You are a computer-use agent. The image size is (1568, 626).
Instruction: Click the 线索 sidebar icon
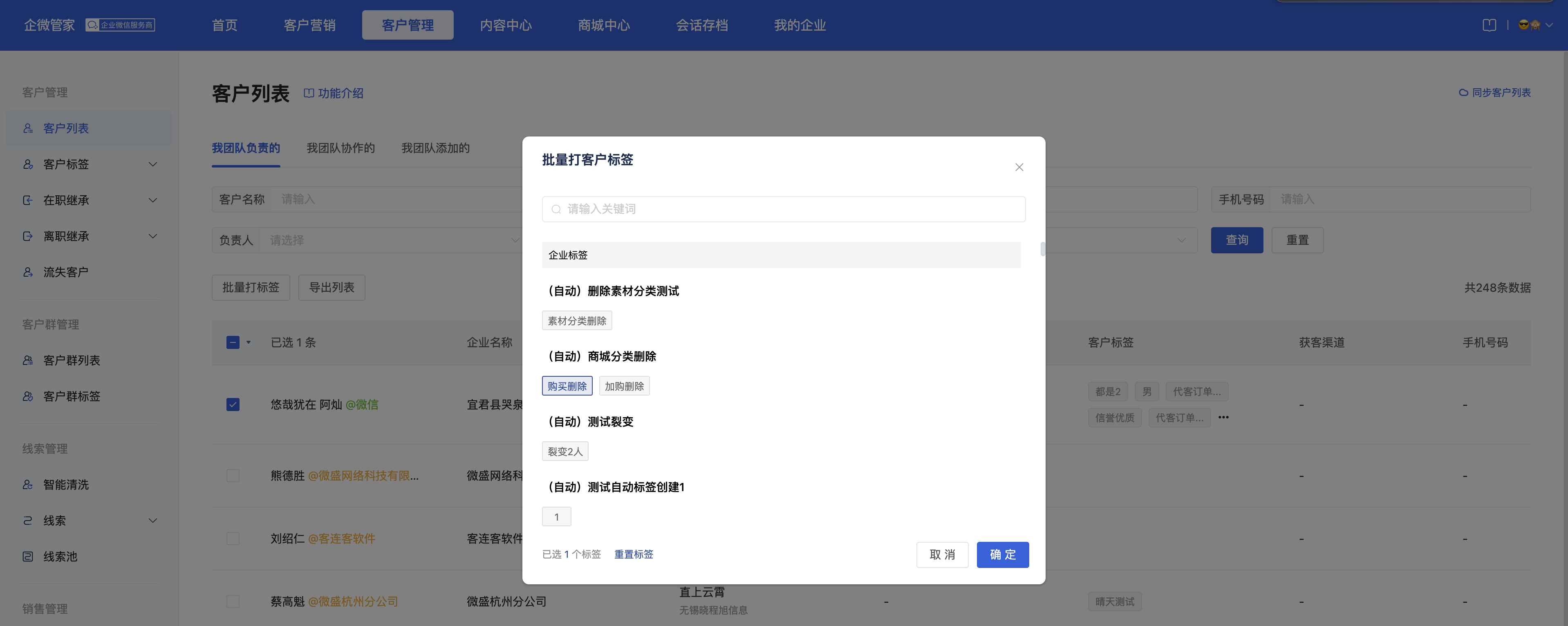pos(28,520)
